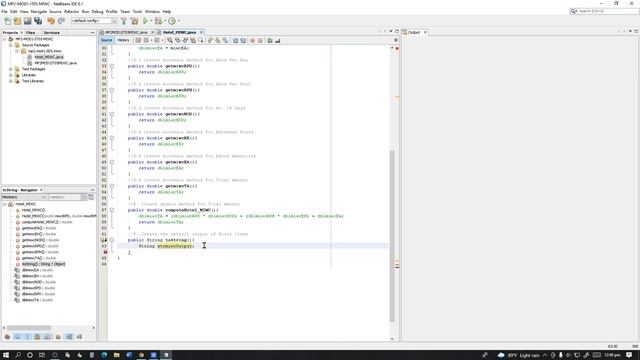Screen dimensions: 640x360
Task: Expand the Libraries node
Action: pyautogui.click(x=11, y=75)
